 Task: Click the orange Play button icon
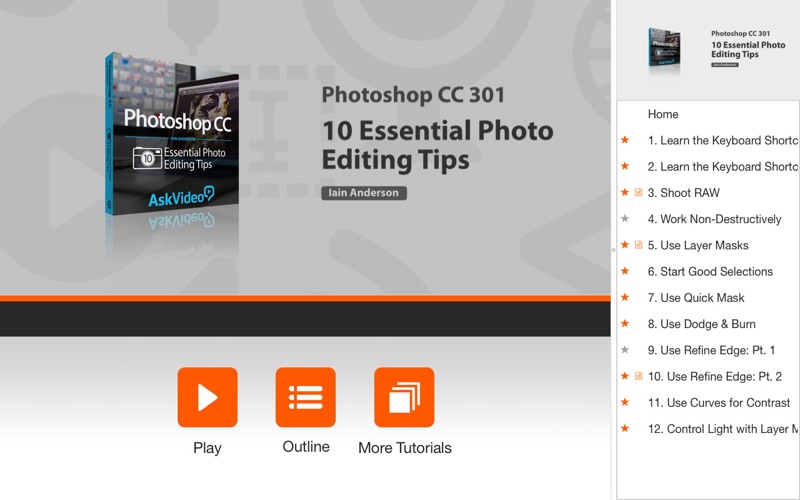(207, 397)
